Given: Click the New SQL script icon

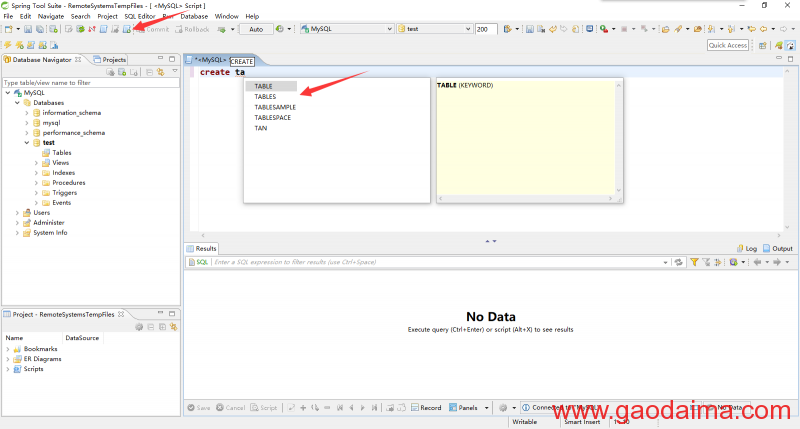Looking at the screenshot, I should coord(127,29).
